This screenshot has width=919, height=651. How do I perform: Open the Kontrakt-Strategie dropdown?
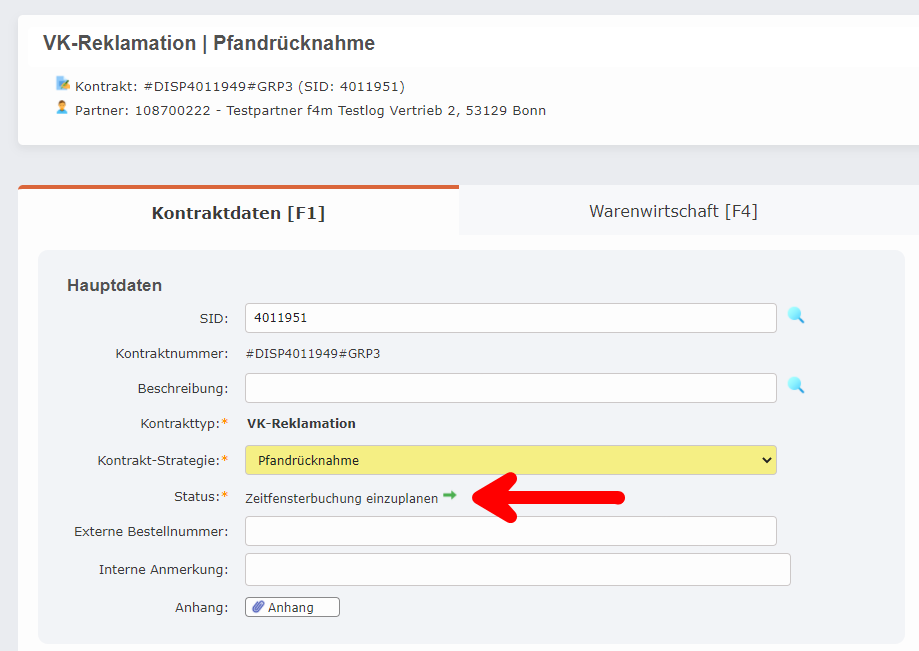tap(767, 460)
